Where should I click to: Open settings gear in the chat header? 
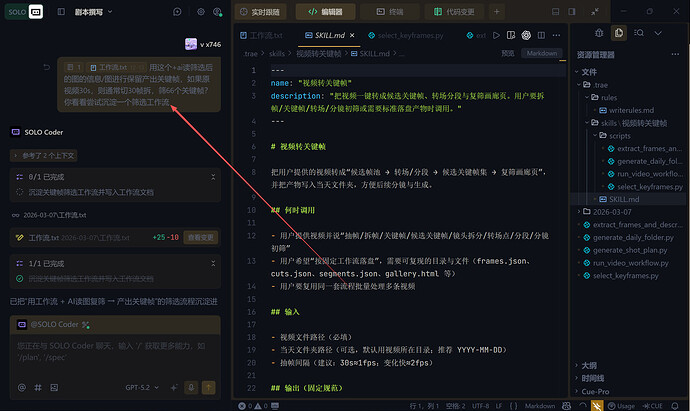click(x=201, y=12)
